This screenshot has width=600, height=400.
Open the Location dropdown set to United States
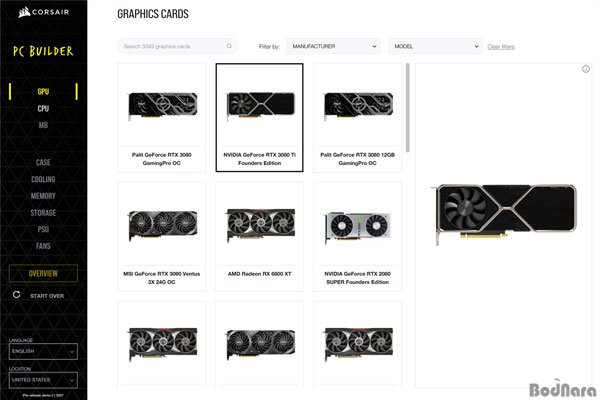click(x=43, y=380)
